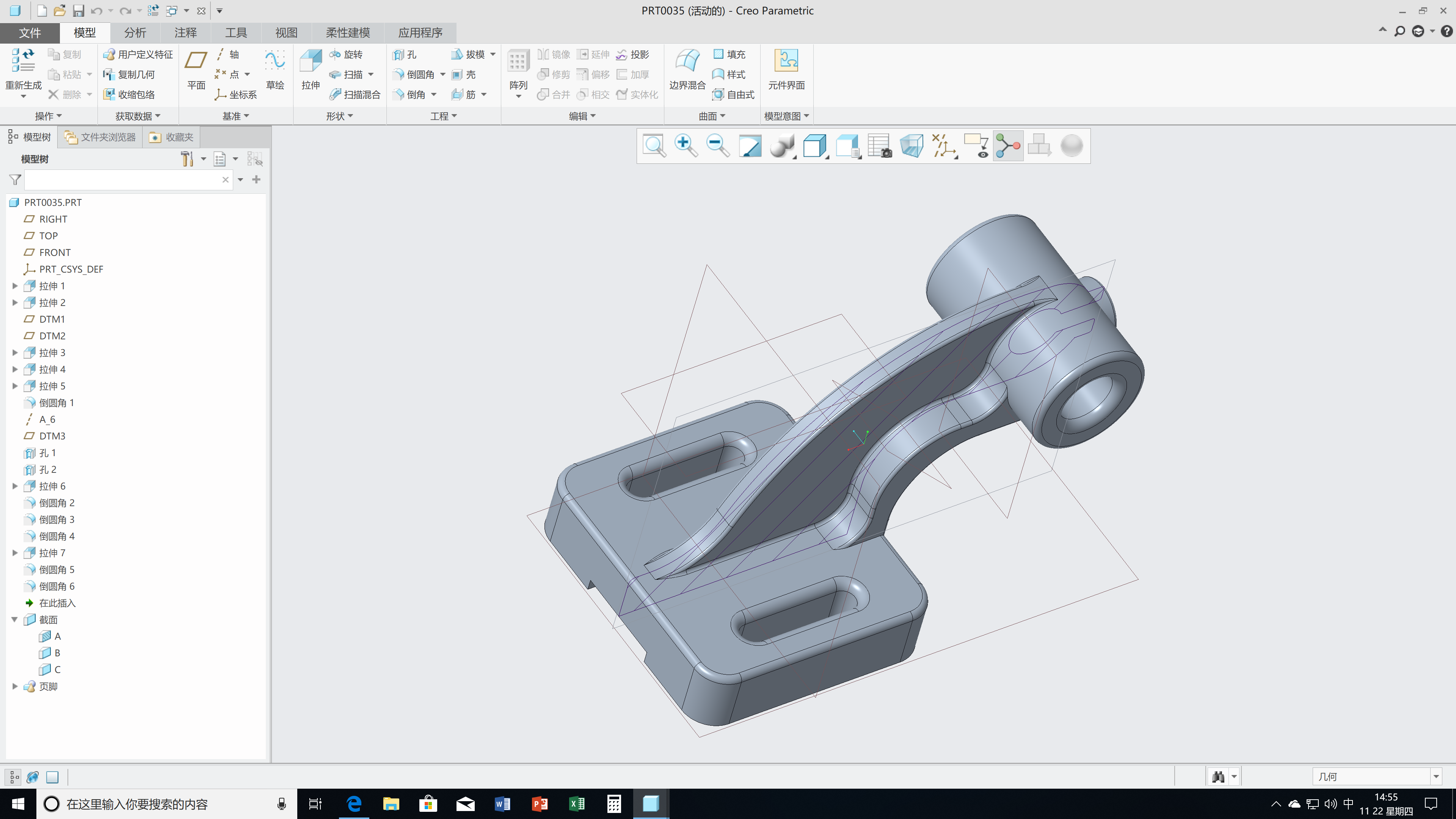Open Excel from the Windows taskbar
1456x819 pixels.
coord(576,804)
